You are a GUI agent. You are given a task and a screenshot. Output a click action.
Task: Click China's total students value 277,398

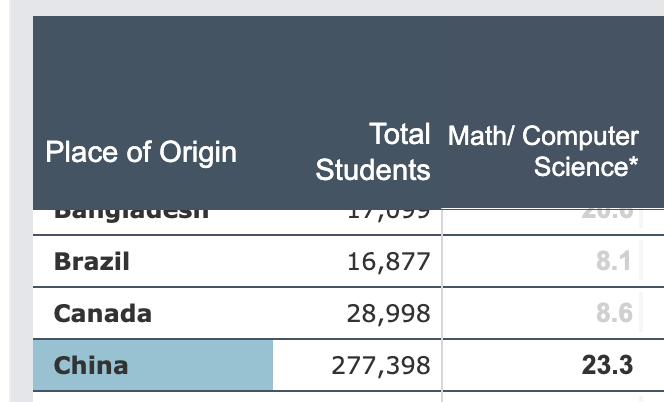point(381,366)
